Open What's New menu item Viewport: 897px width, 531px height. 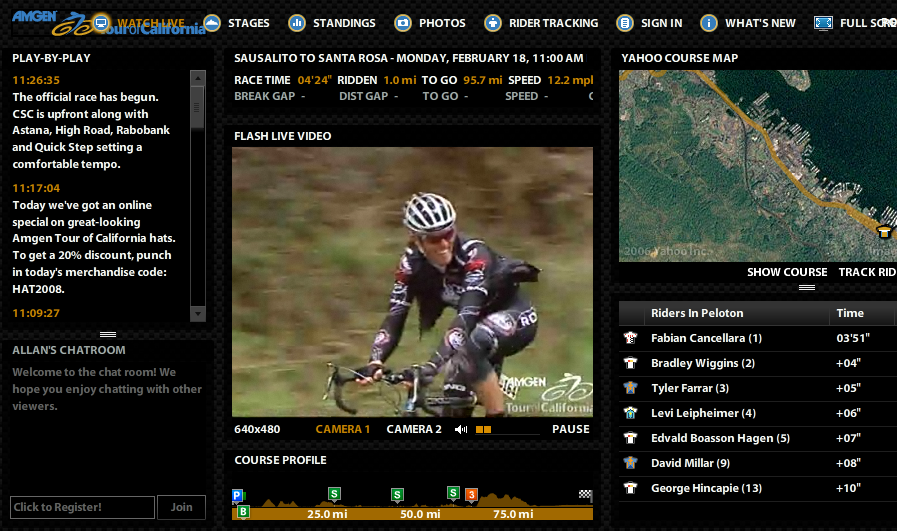click(760, 23)
